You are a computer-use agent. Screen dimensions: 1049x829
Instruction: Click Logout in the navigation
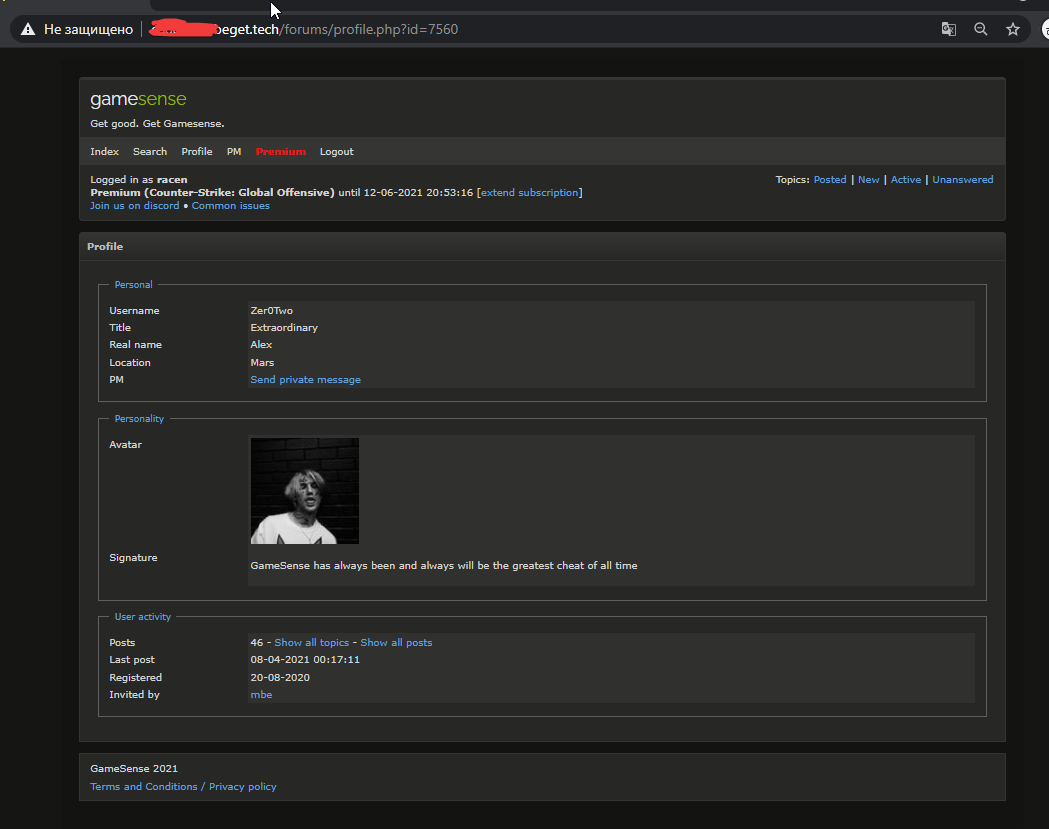coord(337,152)
